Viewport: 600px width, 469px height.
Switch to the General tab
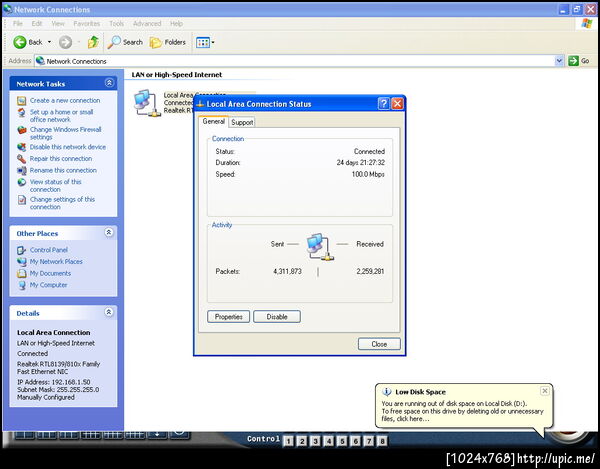click(214, 121)
